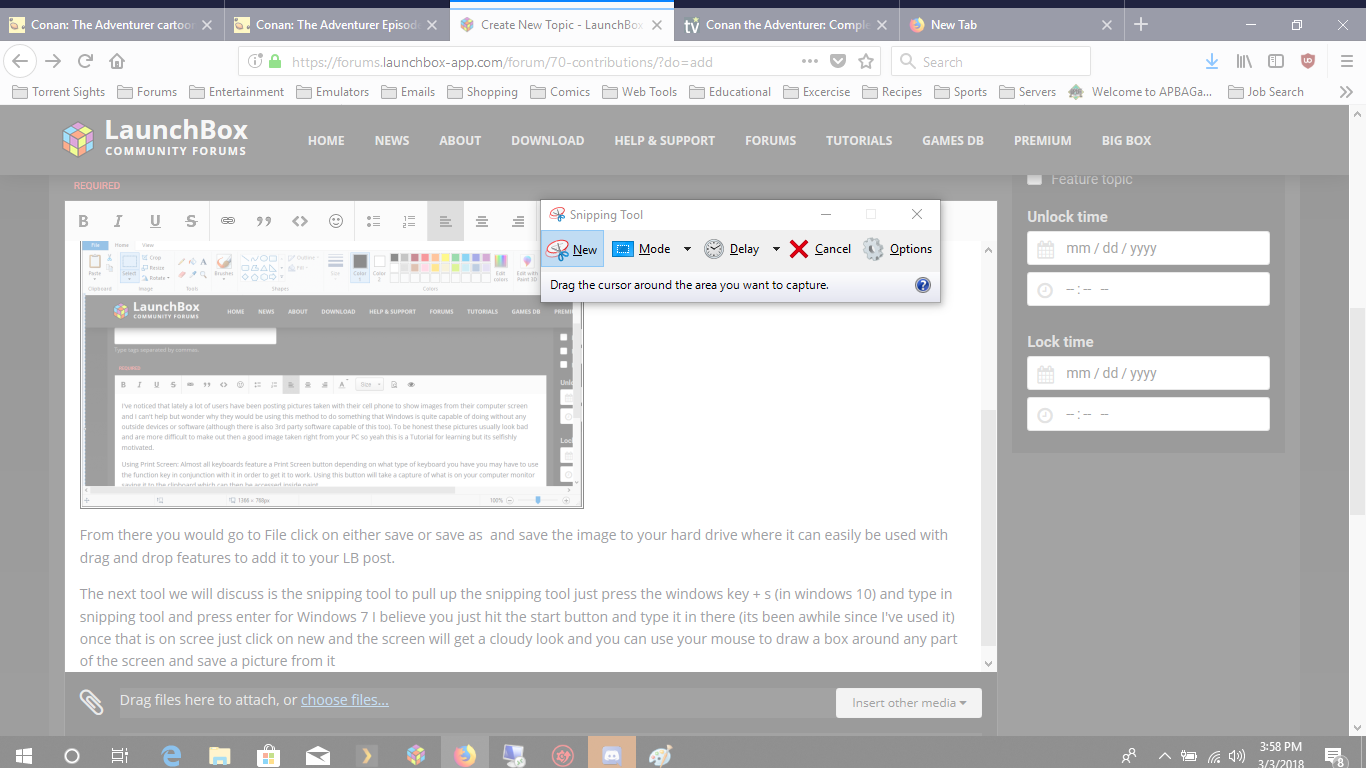Open the TUTORIALS nav item

pyautogui.click(x=858, y=141)
